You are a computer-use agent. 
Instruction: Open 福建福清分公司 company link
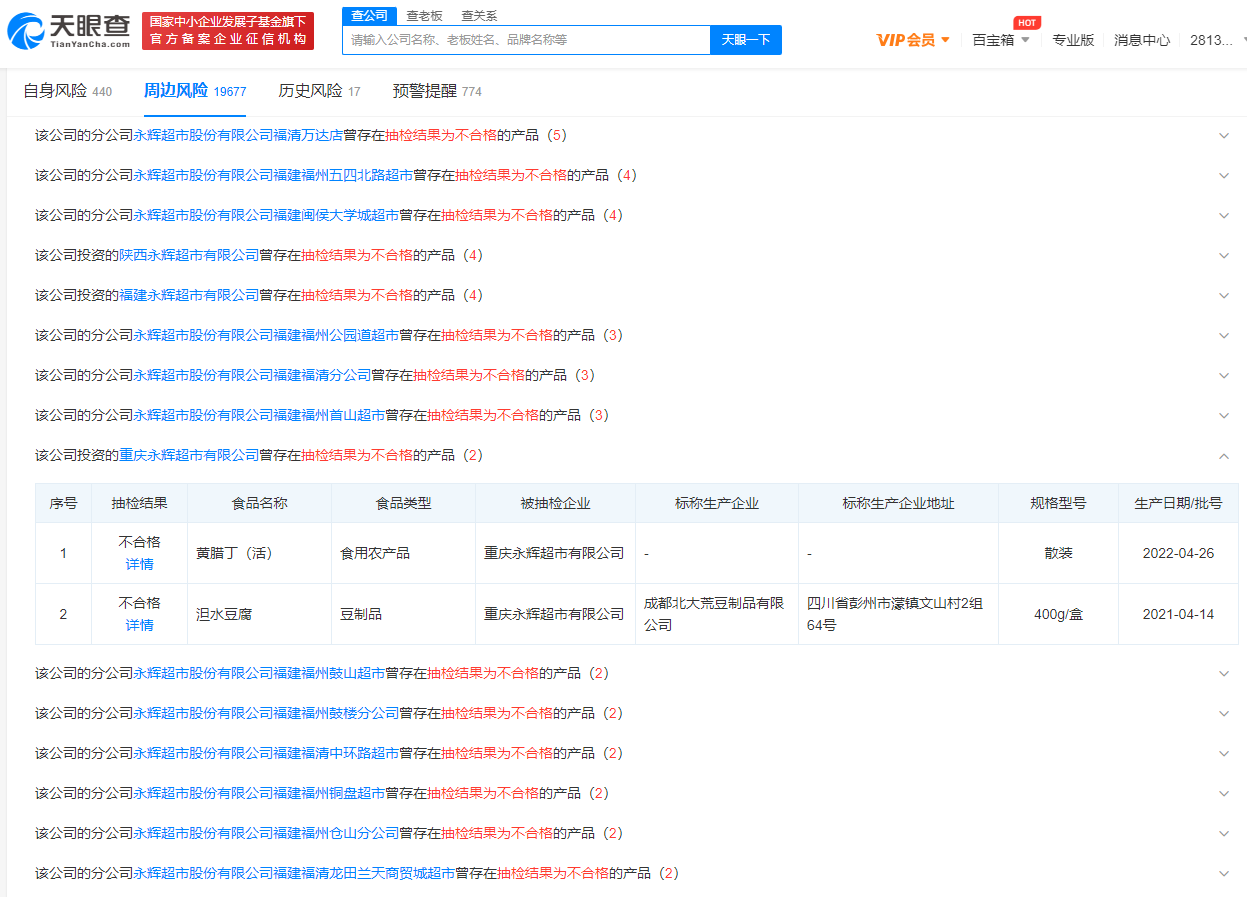[252, 375]
